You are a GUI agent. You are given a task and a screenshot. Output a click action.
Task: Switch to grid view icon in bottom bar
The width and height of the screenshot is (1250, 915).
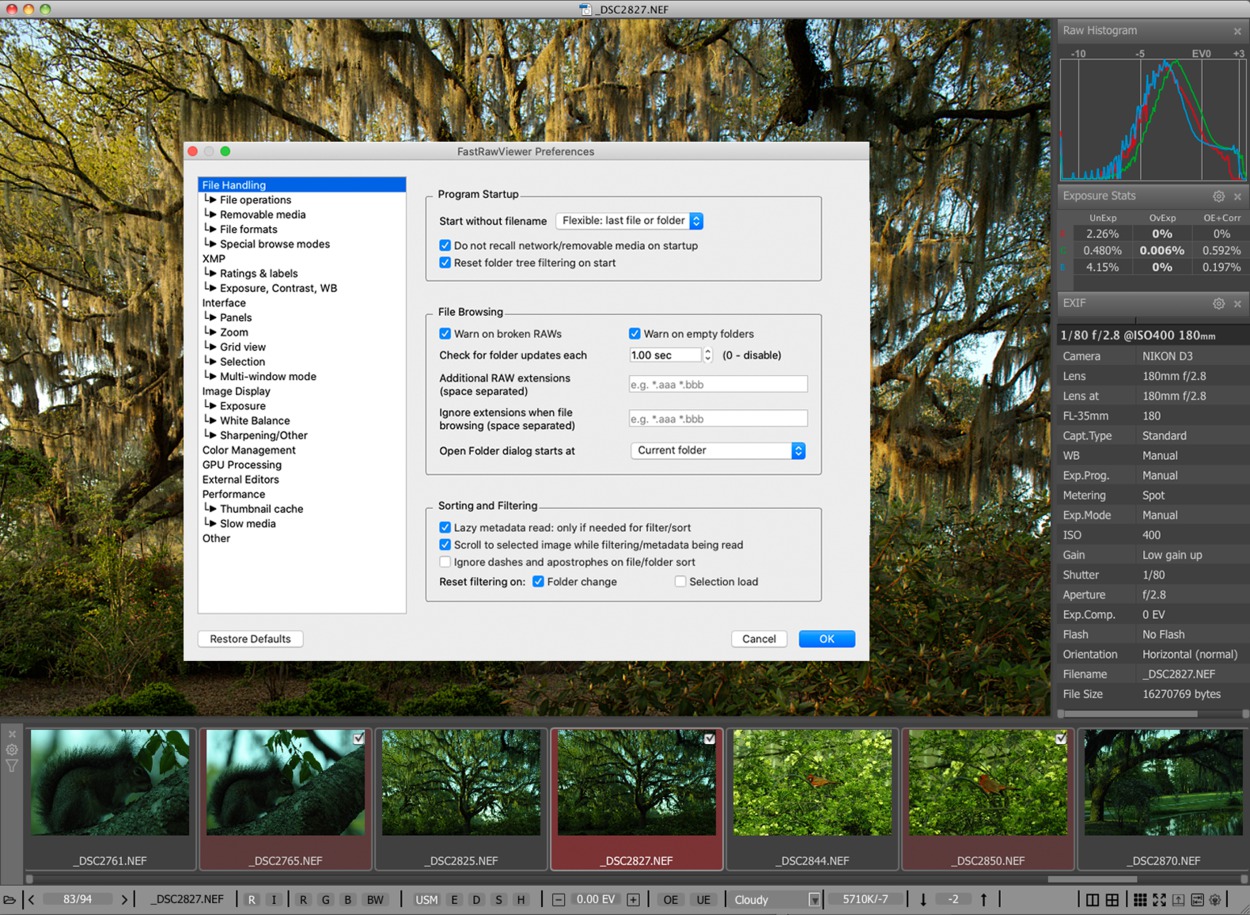pyautogui.click(x=1139, y=900)
